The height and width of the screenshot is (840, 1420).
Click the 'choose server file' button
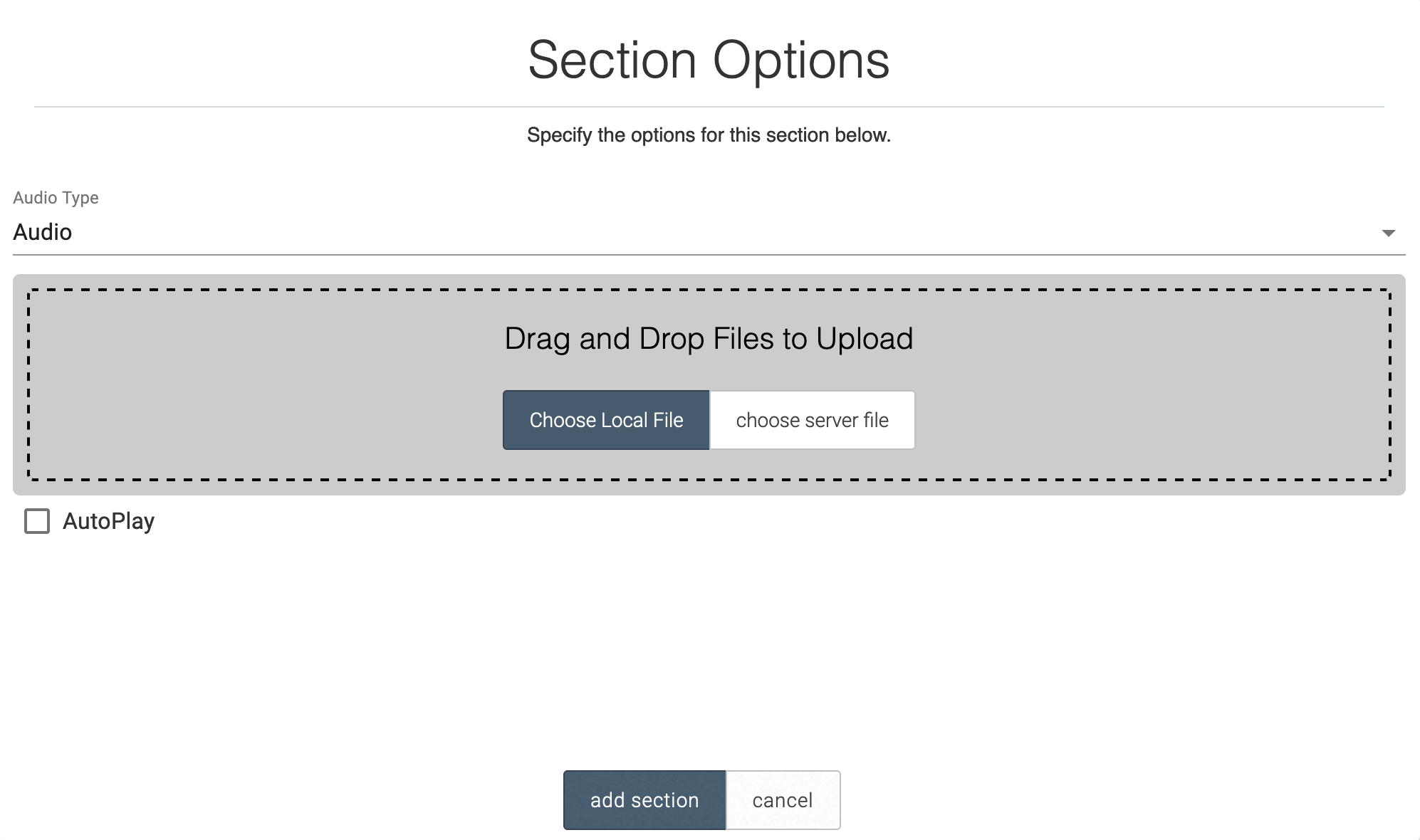point(812,420)
